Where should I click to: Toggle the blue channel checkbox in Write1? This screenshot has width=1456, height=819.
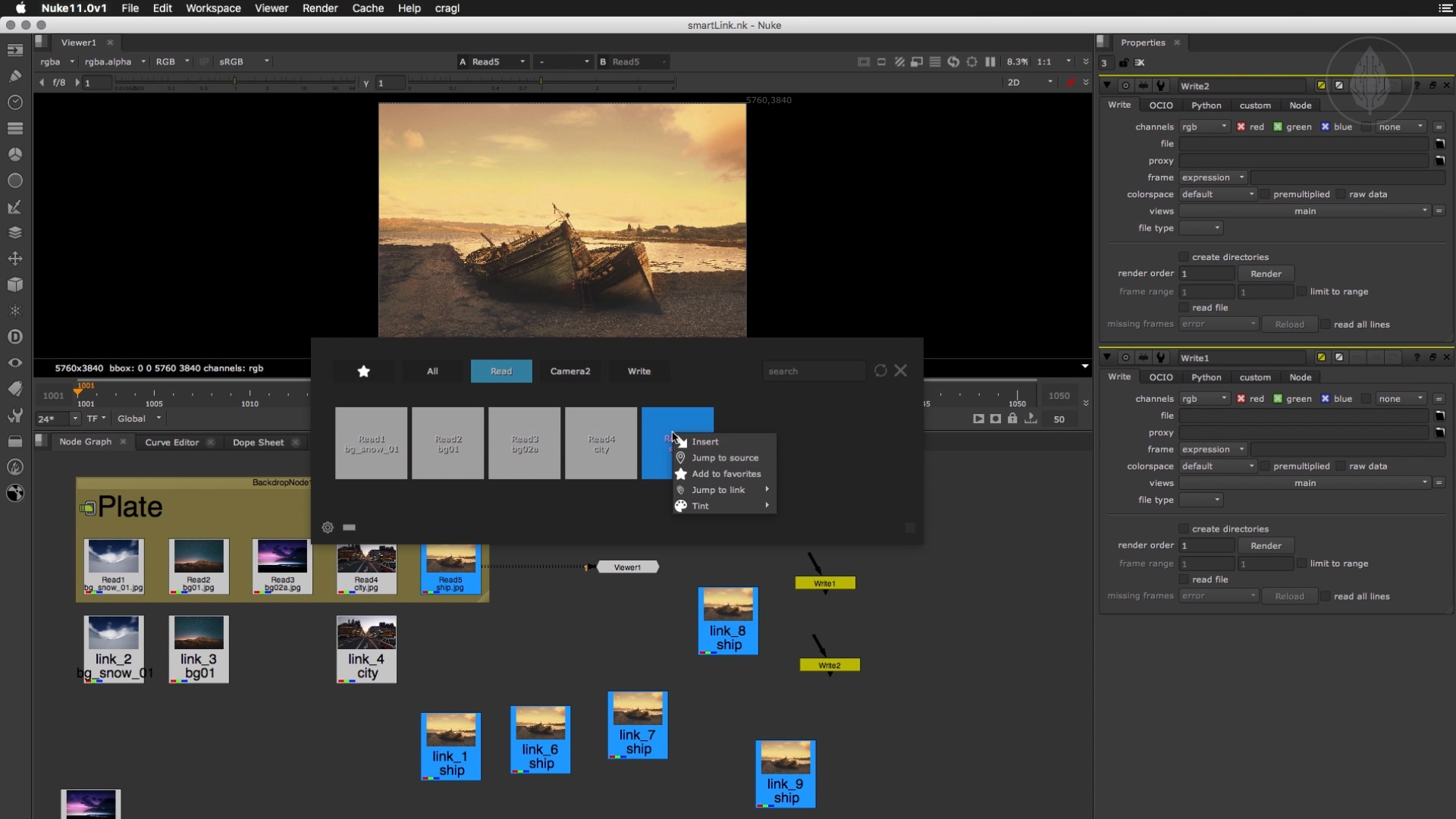(1325, 399)
